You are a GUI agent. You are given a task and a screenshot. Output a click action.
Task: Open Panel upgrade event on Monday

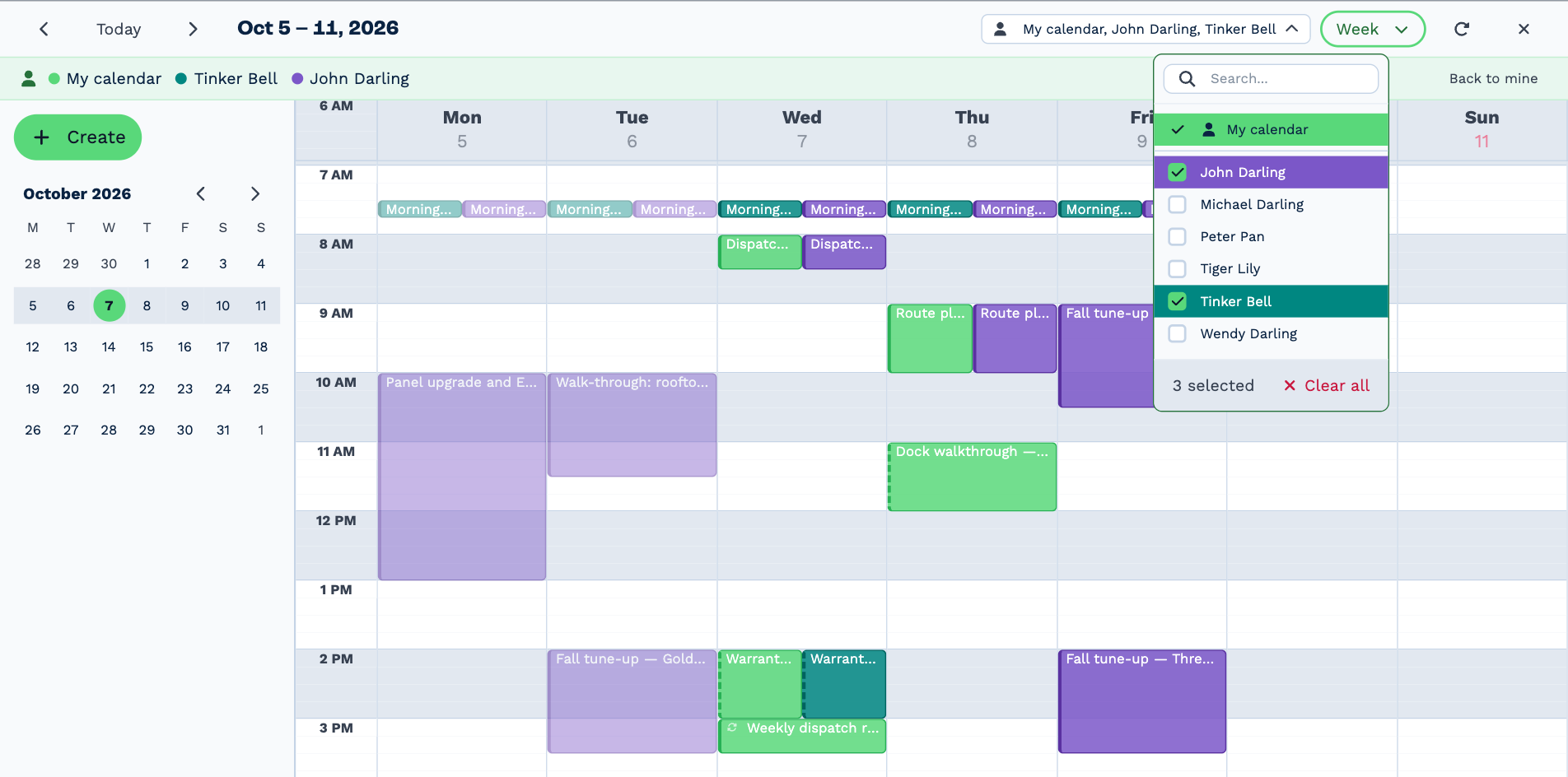462,477
